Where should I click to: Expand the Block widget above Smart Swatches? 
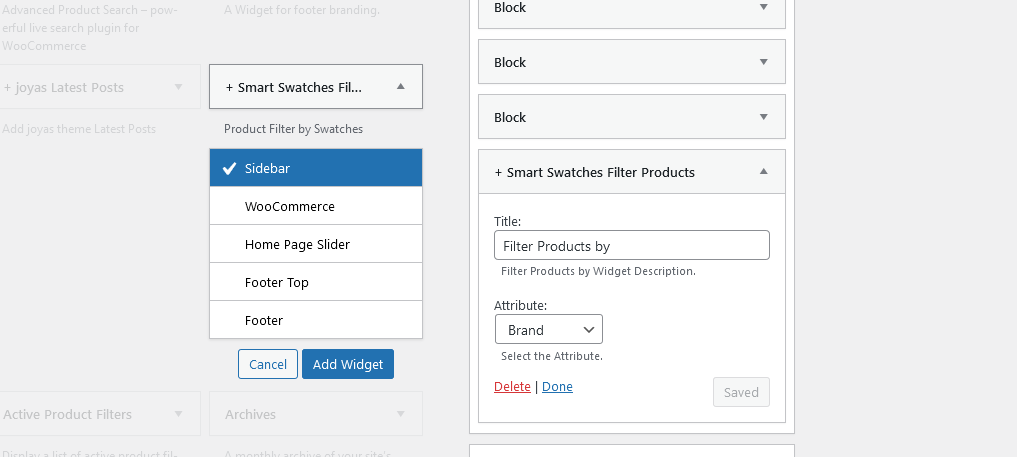click(764, 117)
